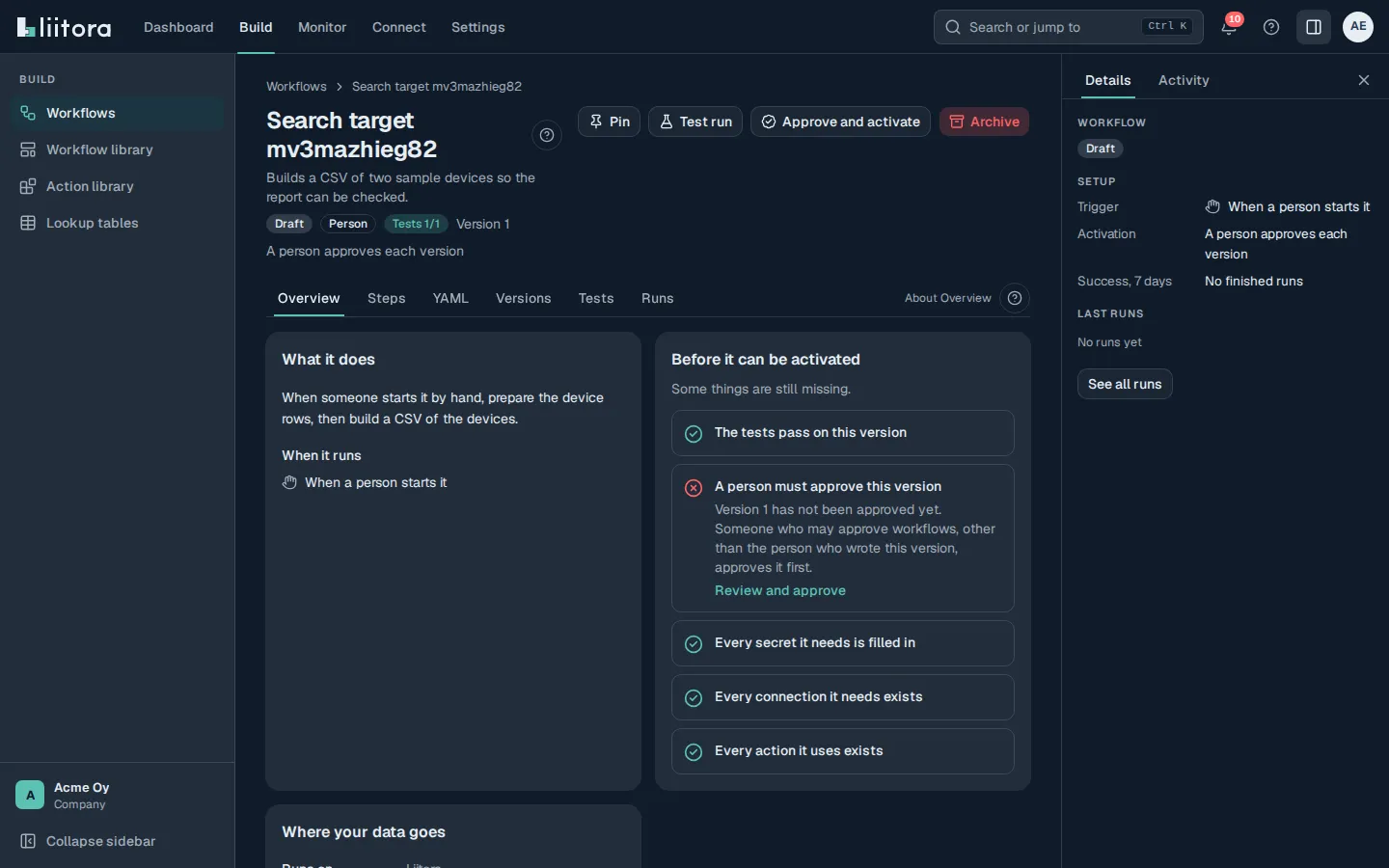Click check icon for connections exist
Viewport: 1389px width, 868px height.
click(694, 698)
